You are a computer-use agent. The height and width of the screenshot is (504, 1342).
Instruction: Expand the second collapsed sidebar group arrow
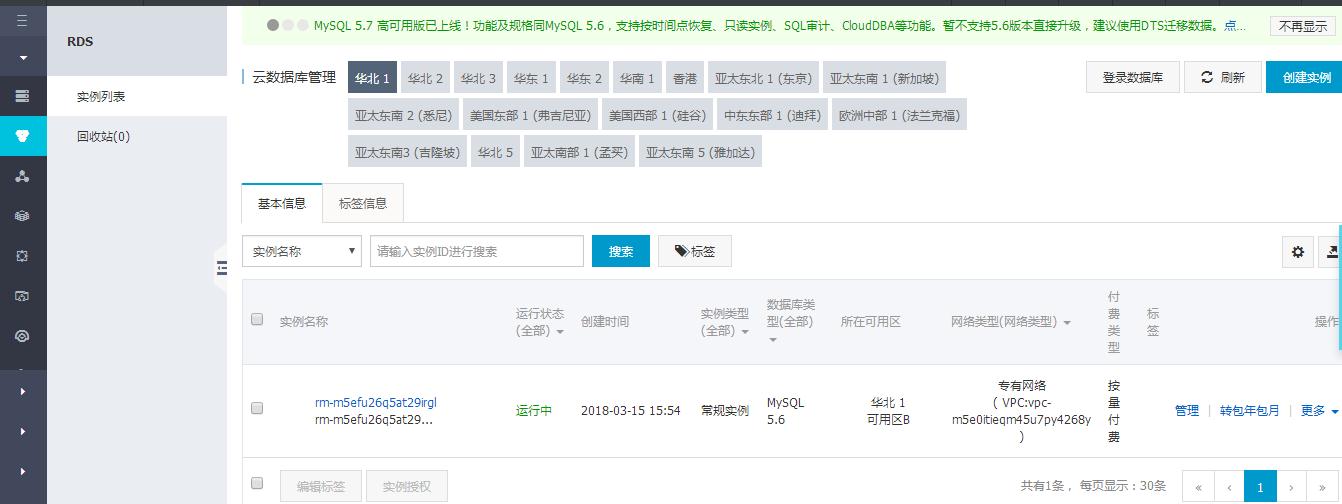[23, 432]
